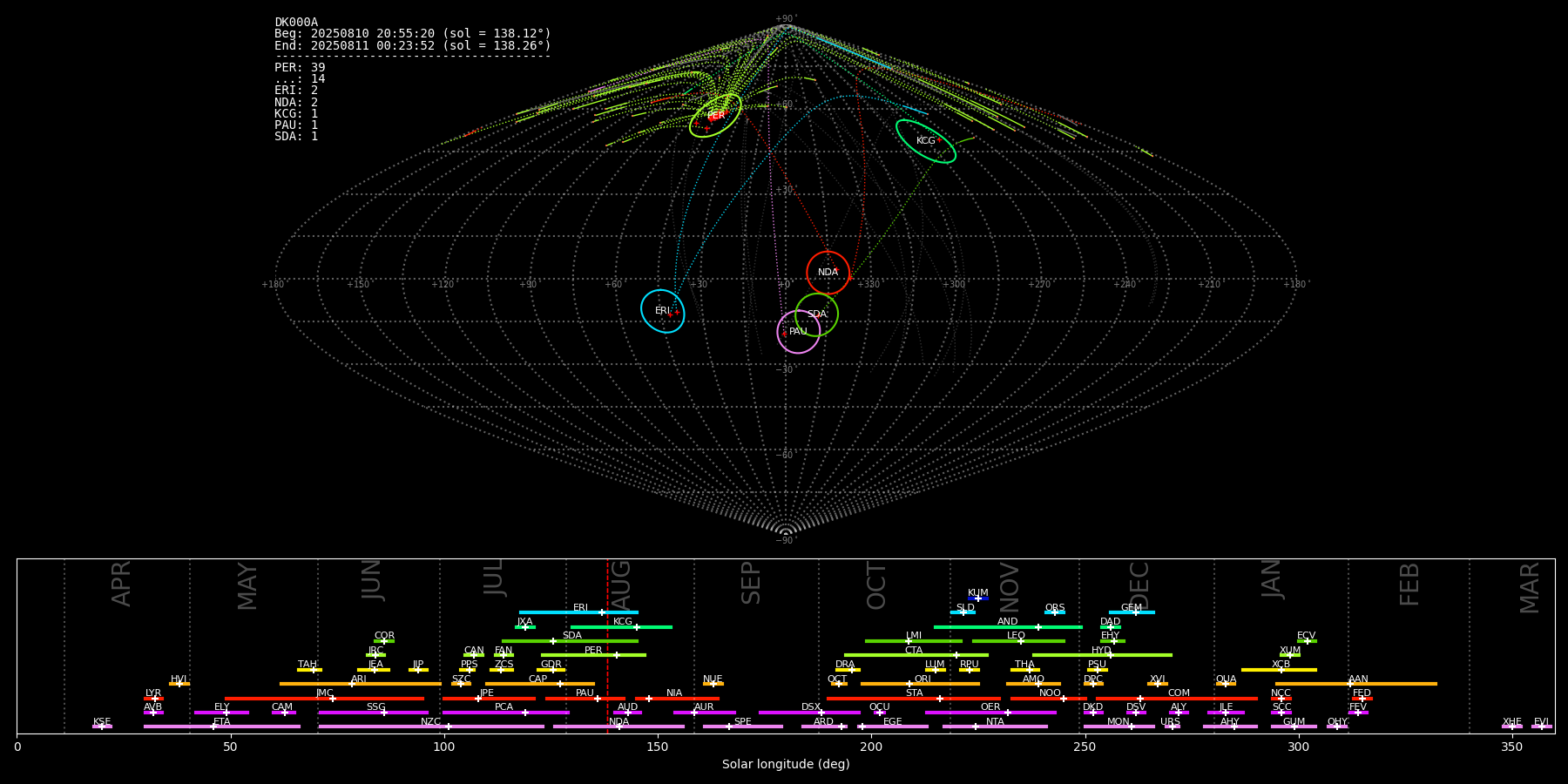Viewport: 1568px width, 784px height.
Task: Select the OCT month label in timeline
Action: coord(876,585)
